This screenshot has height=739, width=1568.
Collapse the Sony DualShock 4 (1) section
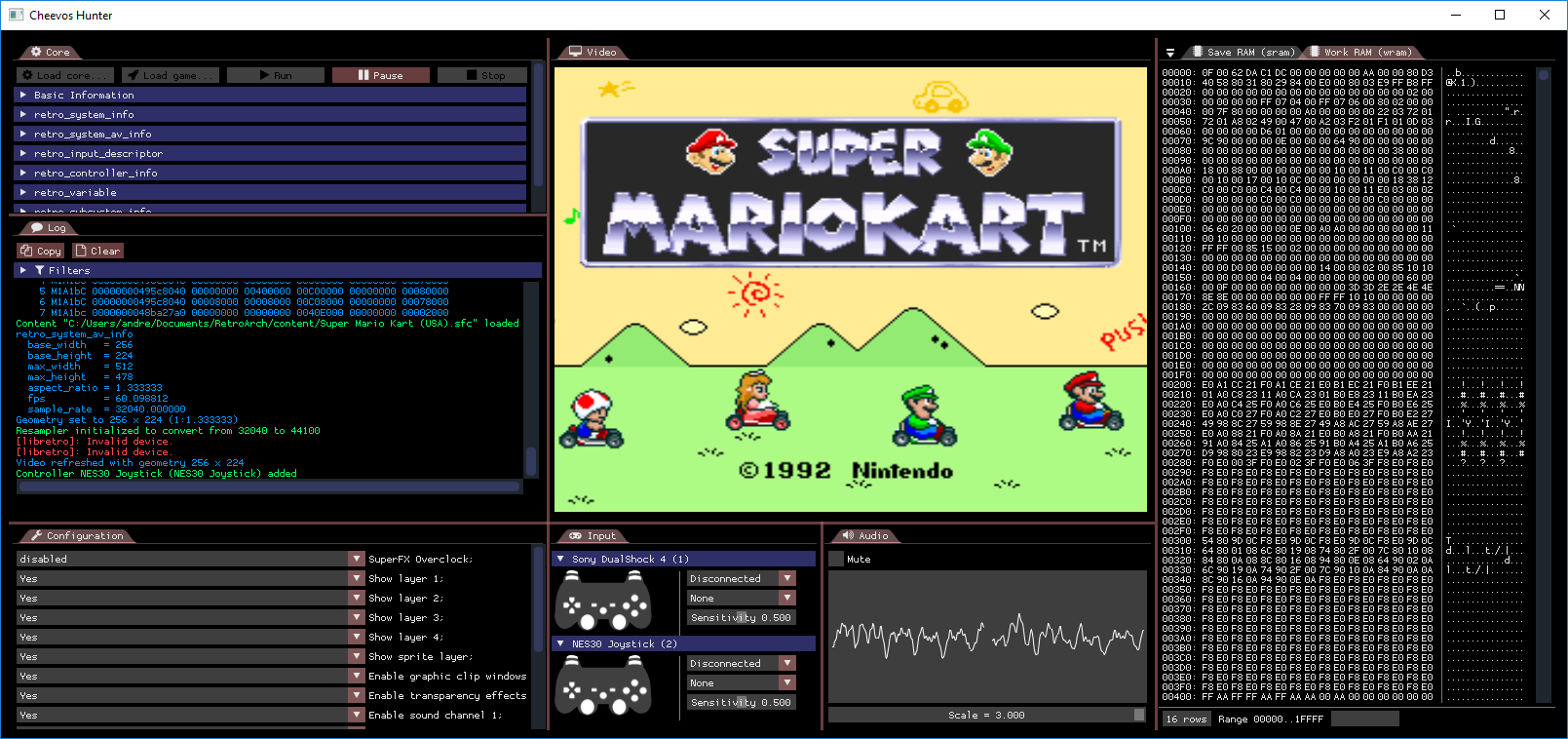pos(683,559)
